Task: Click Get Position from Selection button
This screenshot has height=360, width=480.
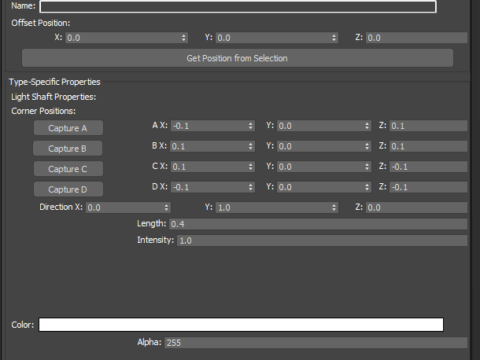Action: point(237,58)
